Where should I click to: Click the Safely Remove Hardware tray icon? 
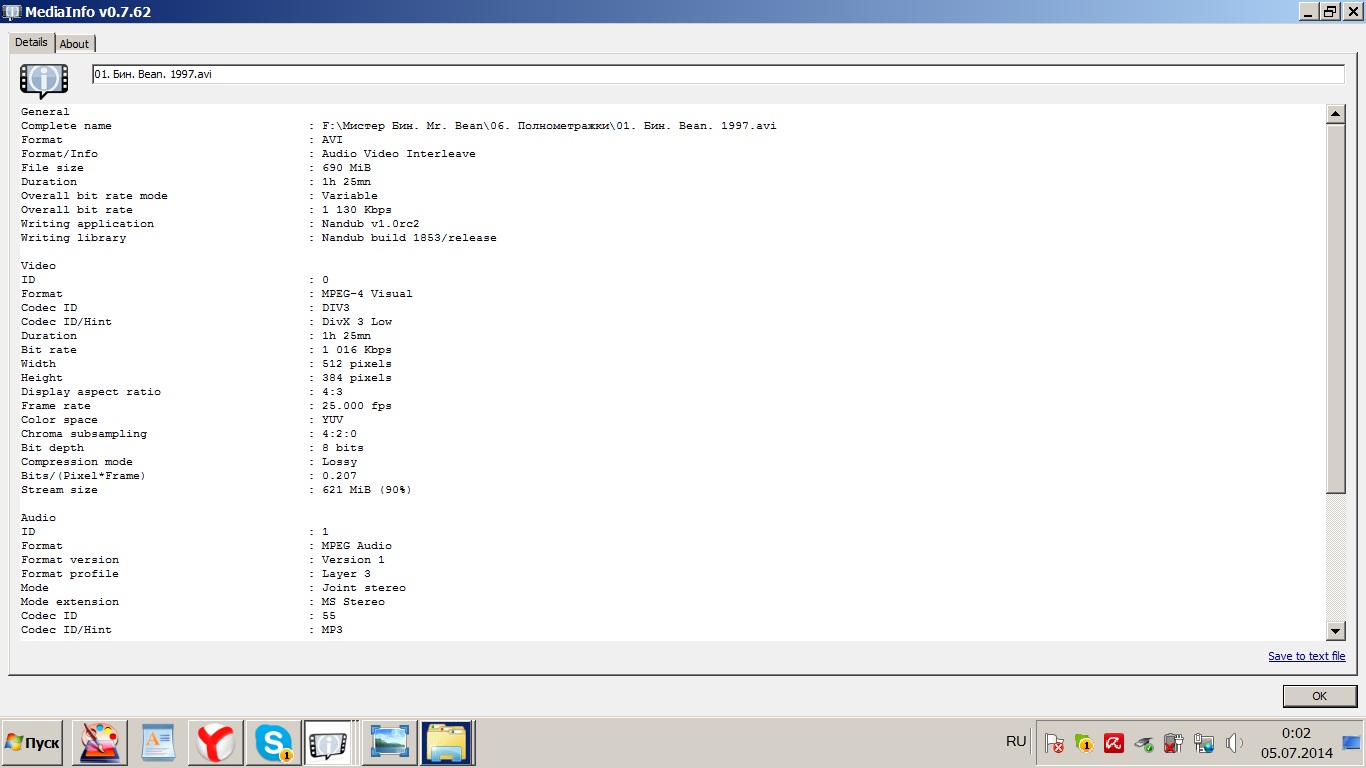(1144, 743)
